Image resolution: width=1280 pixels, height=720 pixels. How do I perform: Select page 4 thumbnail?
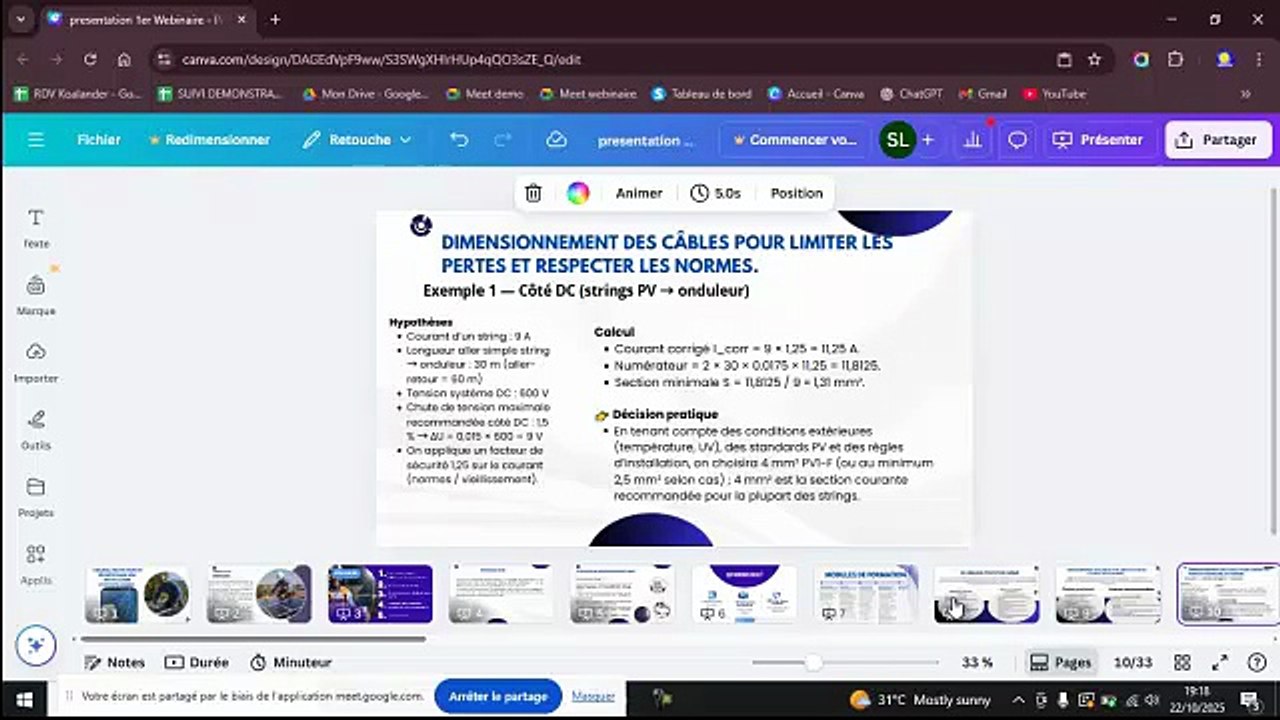tap(502, 594)
